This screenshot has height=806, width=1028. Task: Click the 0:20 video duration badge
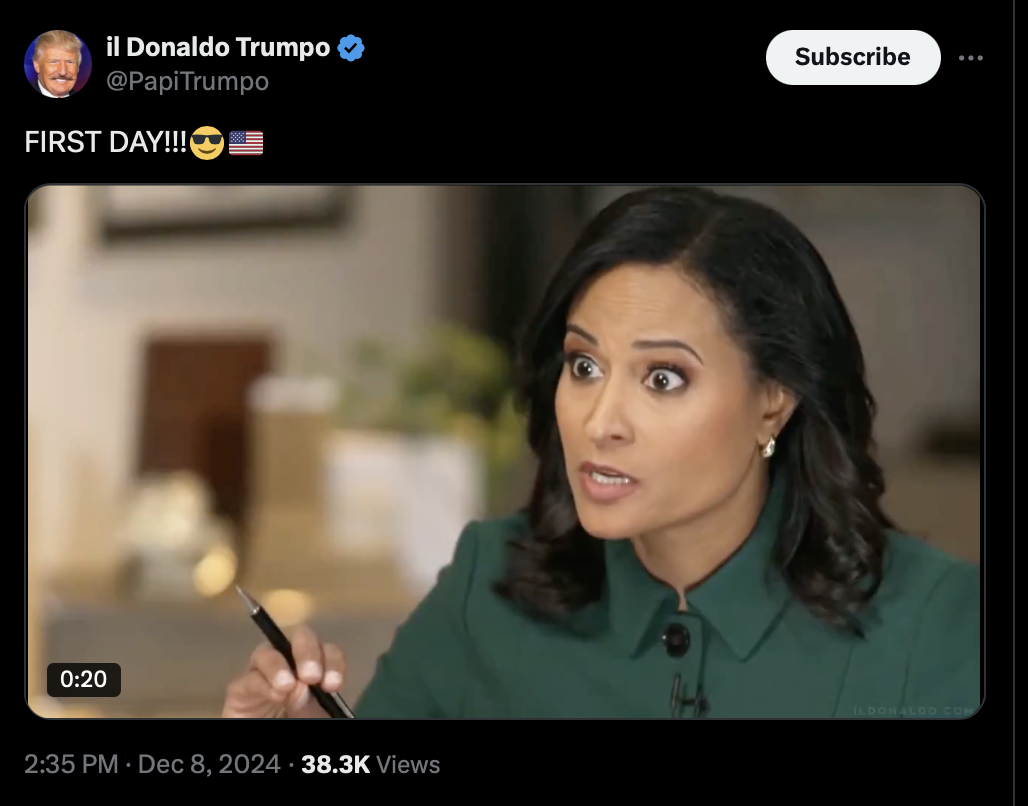coord(83,679)
